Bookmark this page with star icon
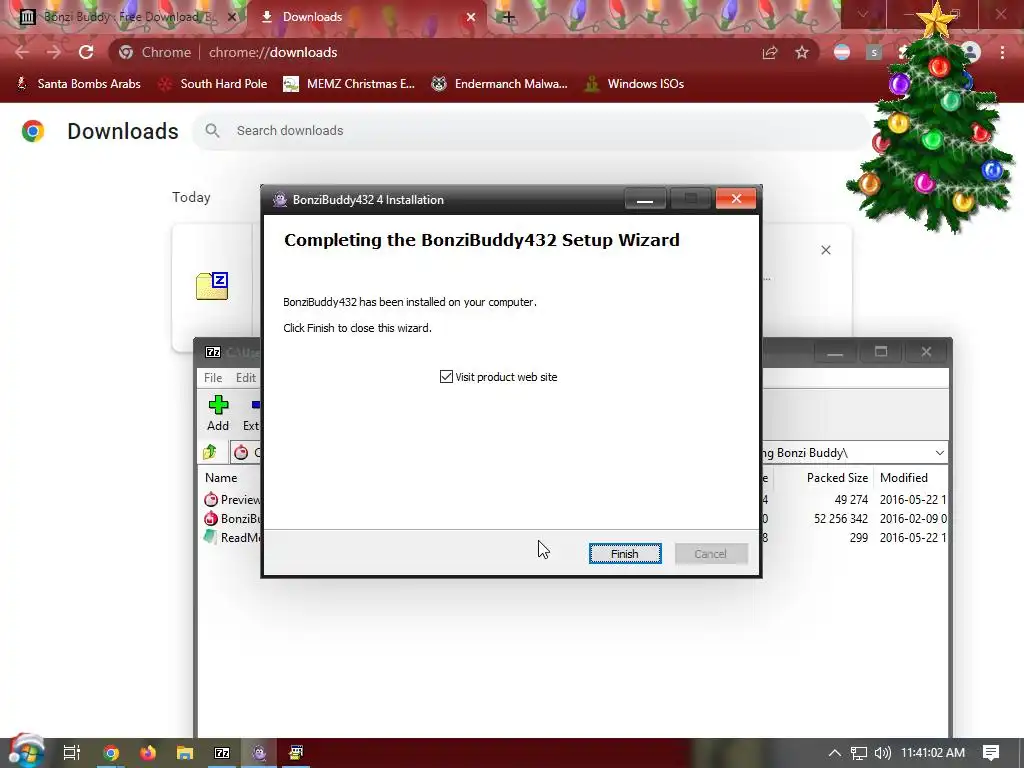 coord(802,52)
